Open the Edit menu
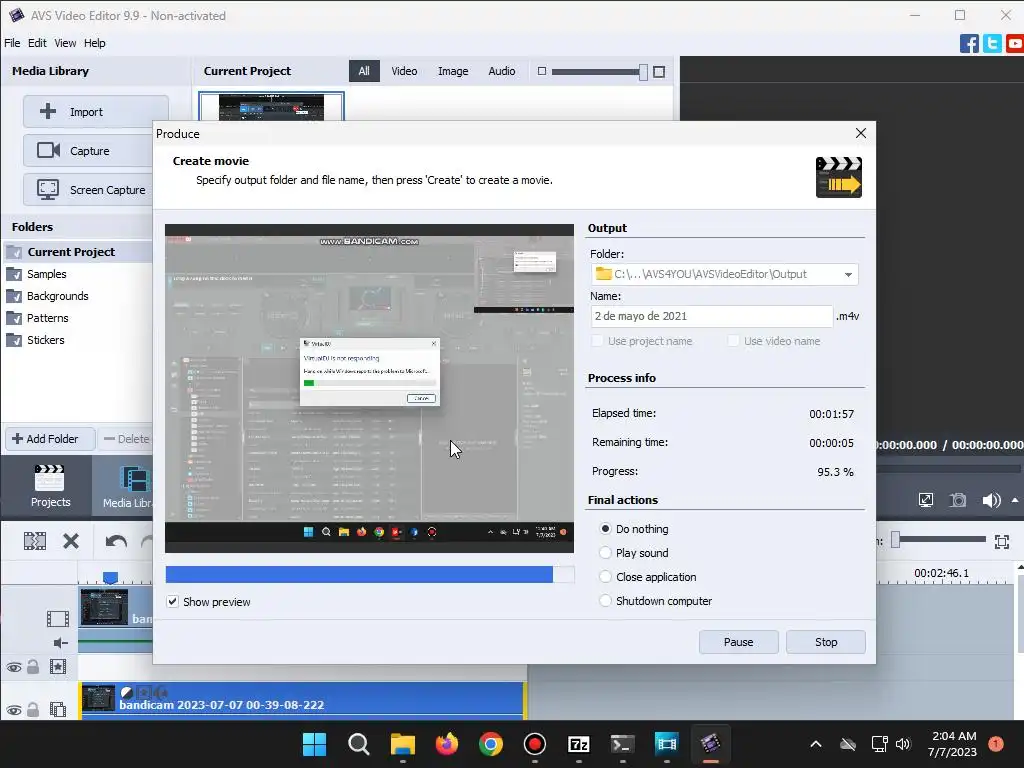 point(37,43)
